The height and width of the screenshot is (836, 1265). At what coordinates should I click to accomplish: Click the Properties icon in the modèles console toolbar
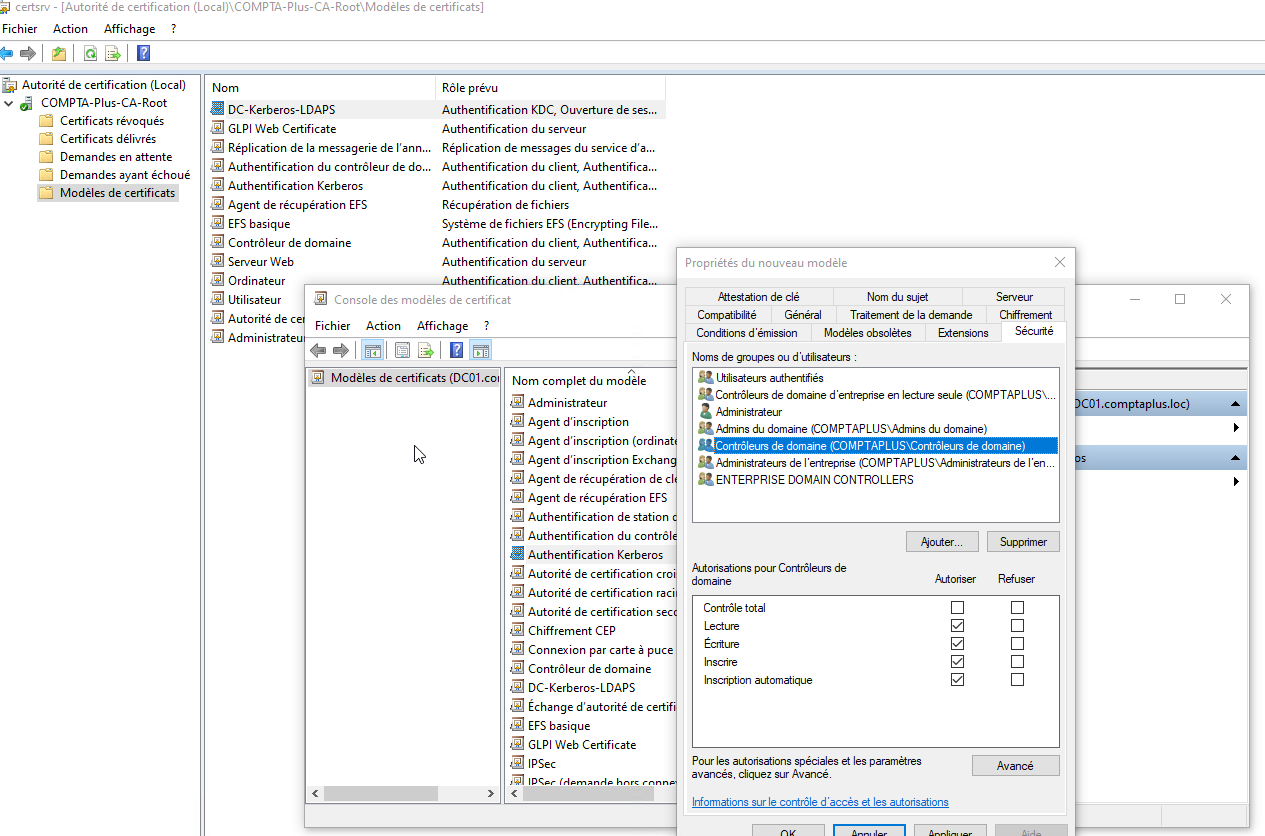[402, 350]
